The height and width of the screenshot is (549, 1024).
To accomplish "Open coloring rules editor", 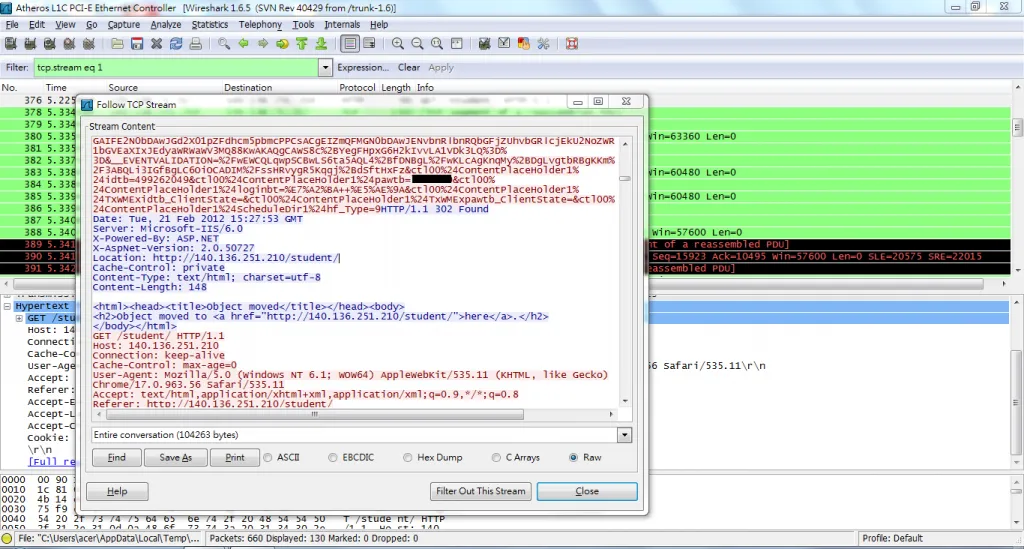I will [524, 44].
